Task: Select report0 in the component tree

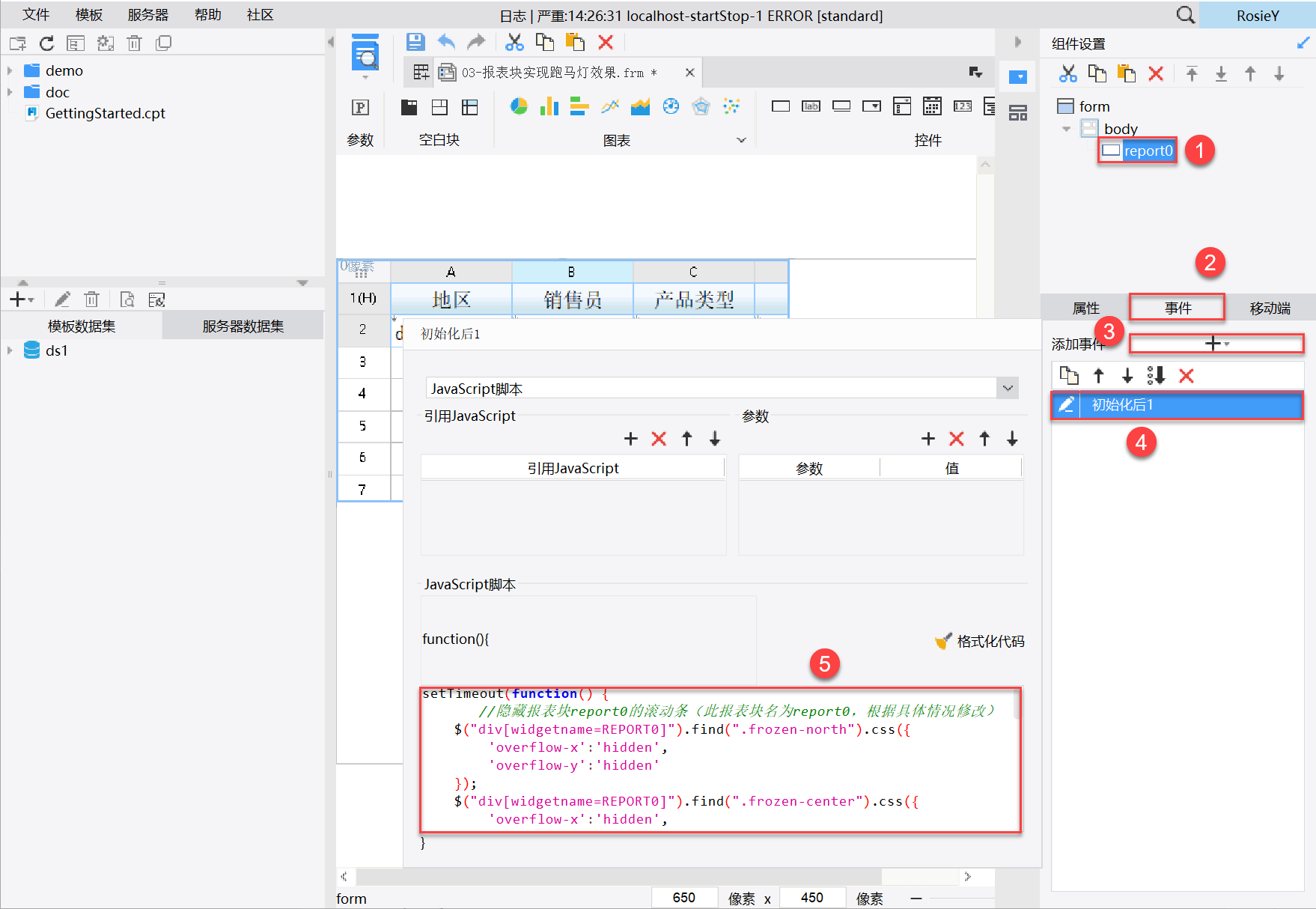Action: pos(1137,151)
